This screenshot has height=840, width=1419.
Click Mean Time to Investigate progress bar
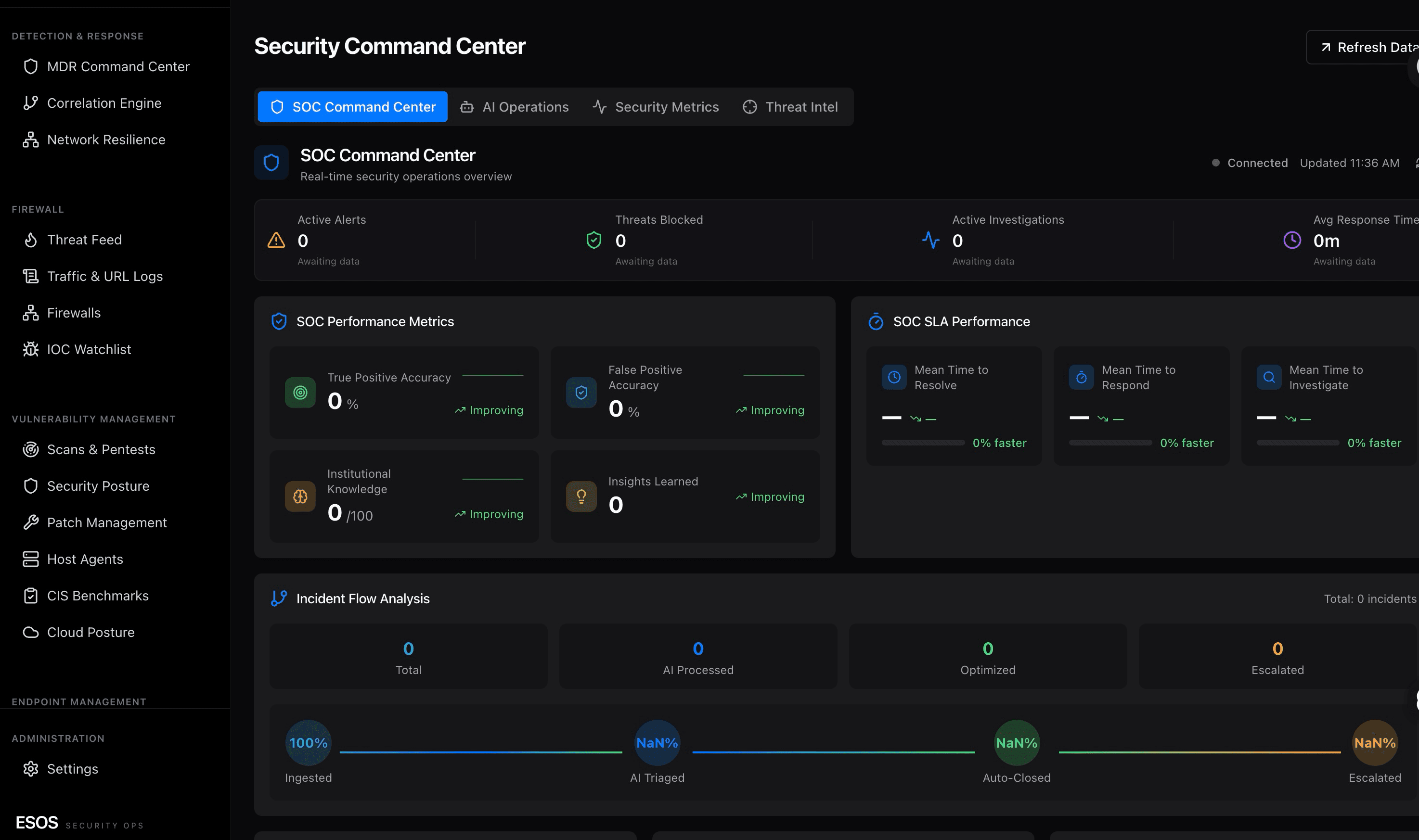click(1298, 443)
